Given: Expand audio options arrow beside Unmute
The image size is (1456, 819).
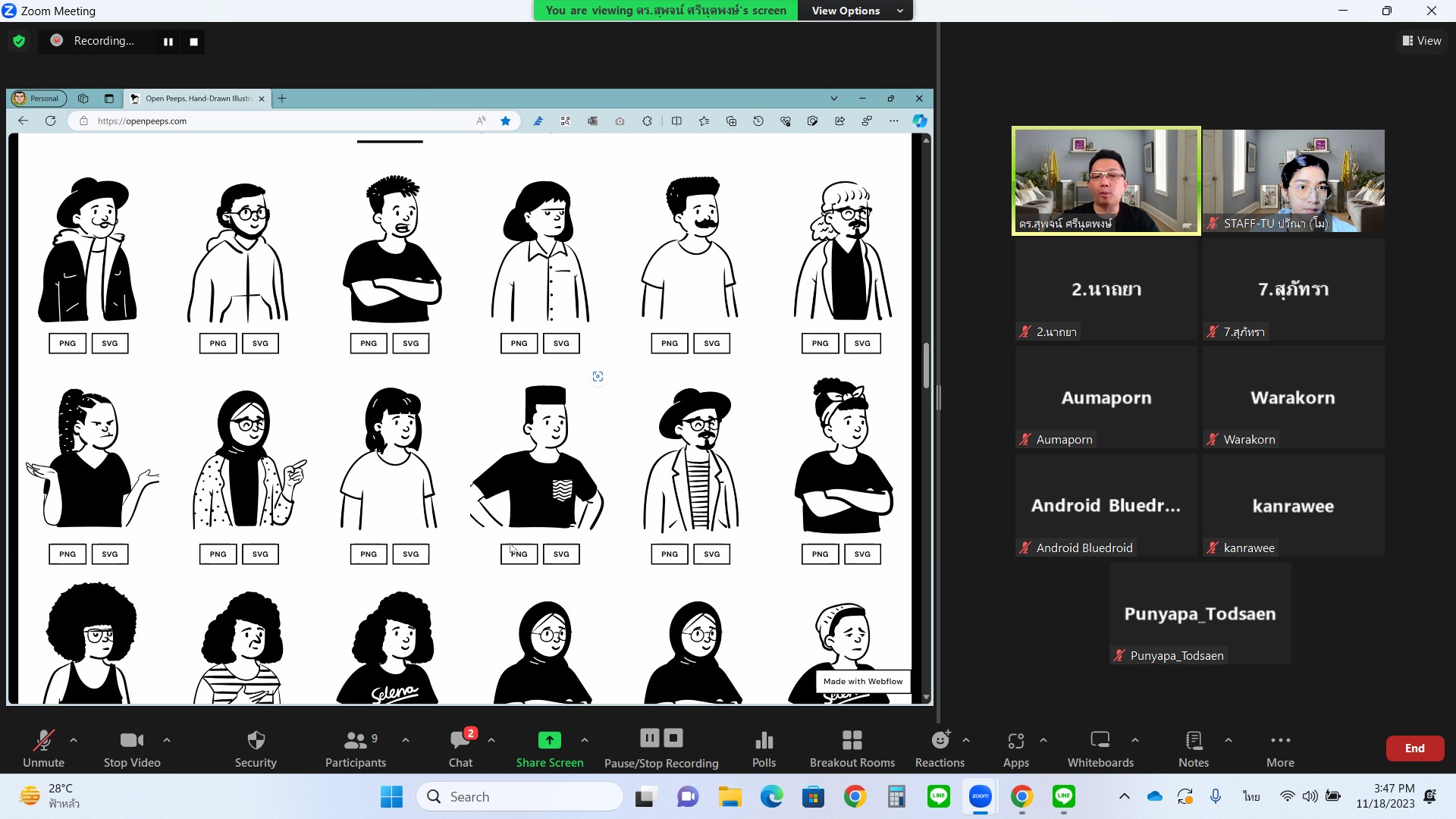Looking at the screenshot, I should point(74,739).
